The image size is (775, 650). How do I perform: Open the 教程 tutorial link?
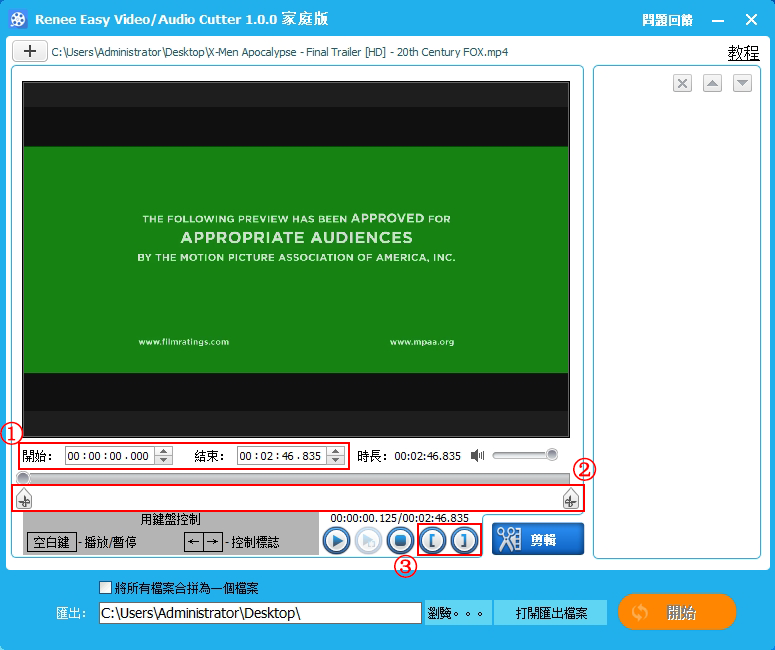point(743,53)
